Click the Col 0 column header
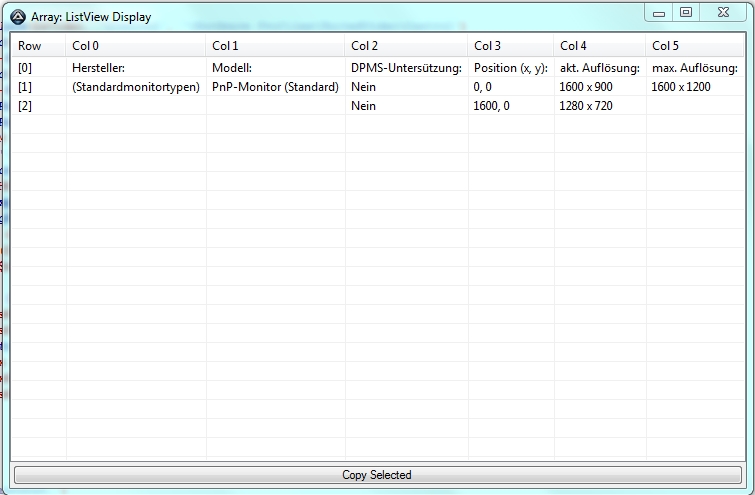The image size is (755, 495). pos(86,46)
